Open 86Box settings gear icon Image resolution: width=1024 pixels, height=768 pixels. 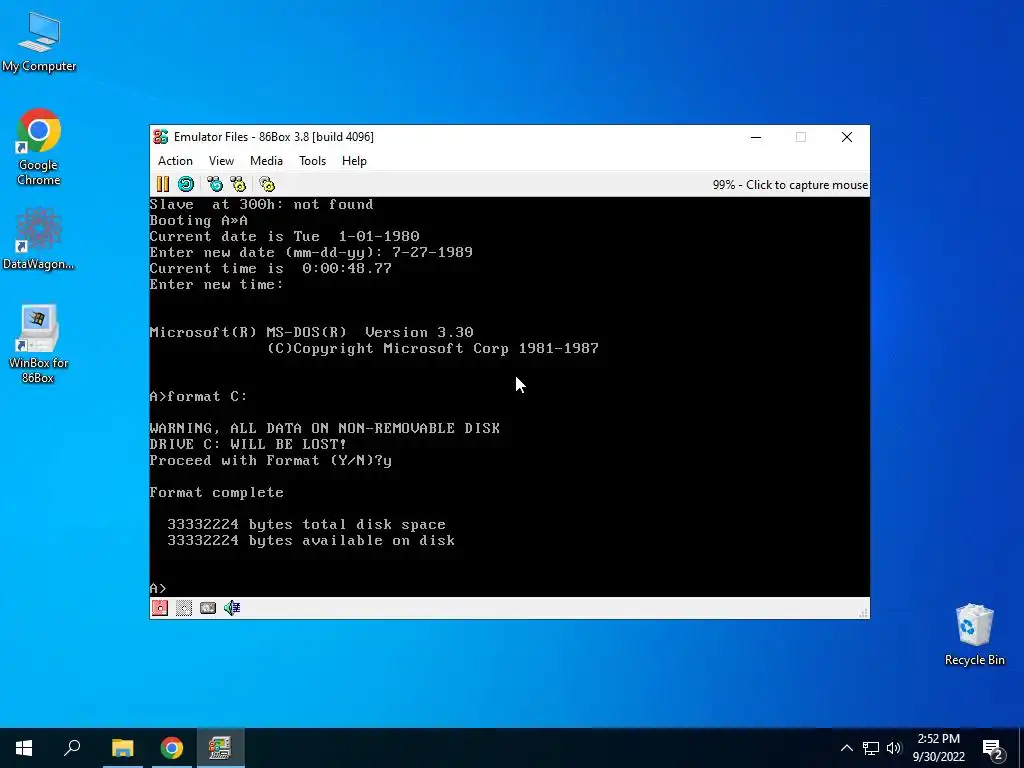point(267,184)
